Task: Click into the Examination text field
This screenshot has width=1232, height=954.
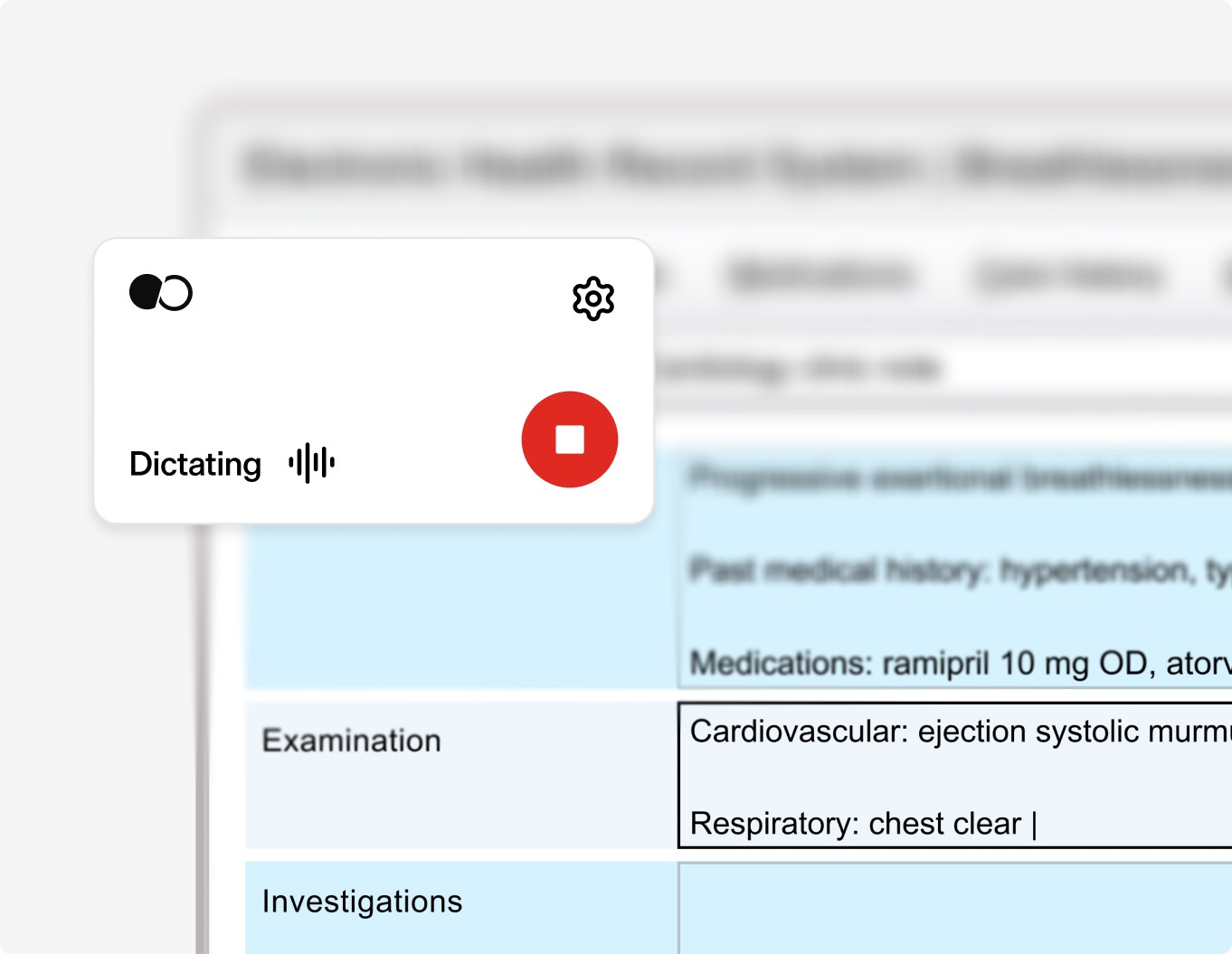Action: (x=955, y=776)
